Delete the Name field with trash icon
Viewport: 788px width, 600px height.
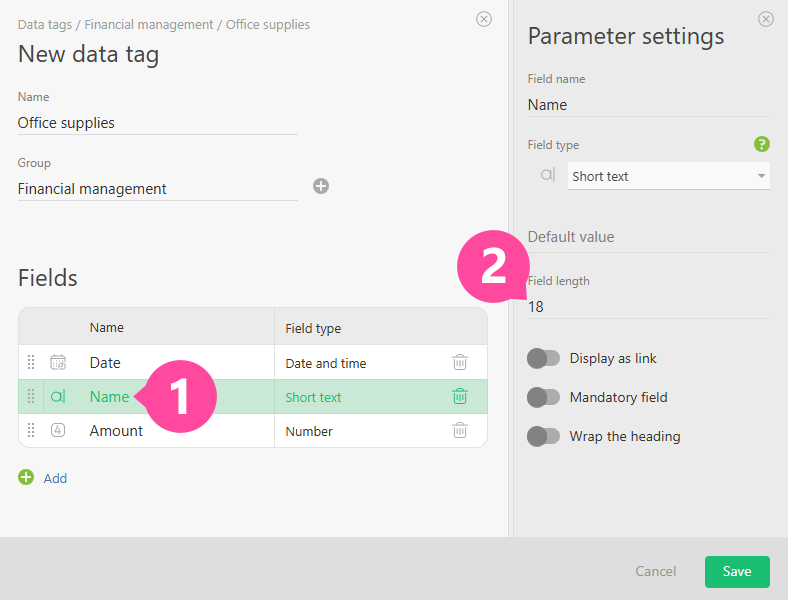coord(459,397)
